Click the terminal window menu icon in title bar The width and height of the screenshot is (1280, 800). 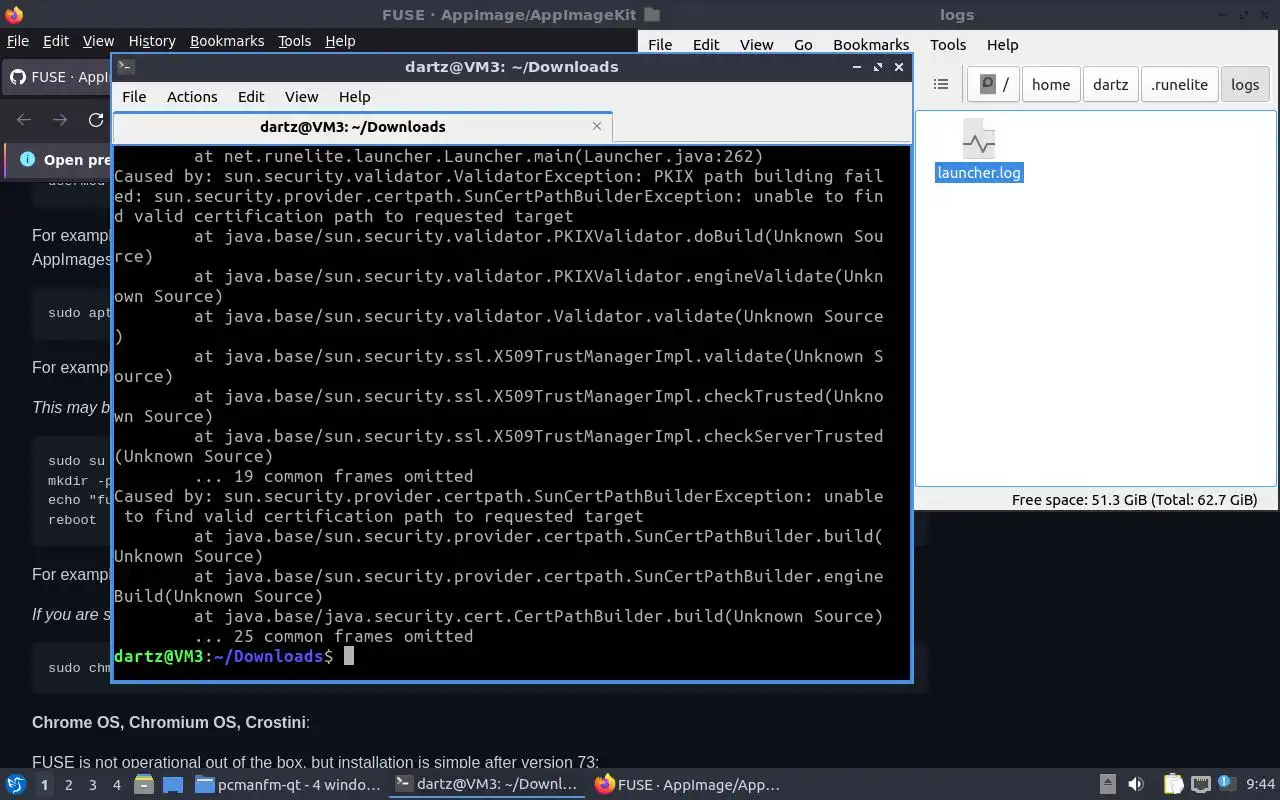click(126, 67)
